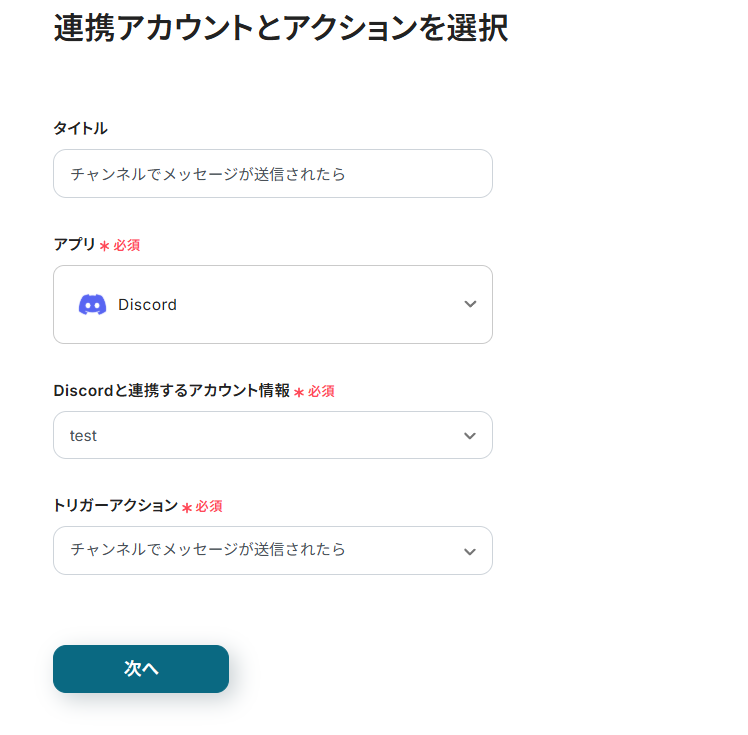
Task: Click the トリガーアクション field label
Action: point(115,506)
